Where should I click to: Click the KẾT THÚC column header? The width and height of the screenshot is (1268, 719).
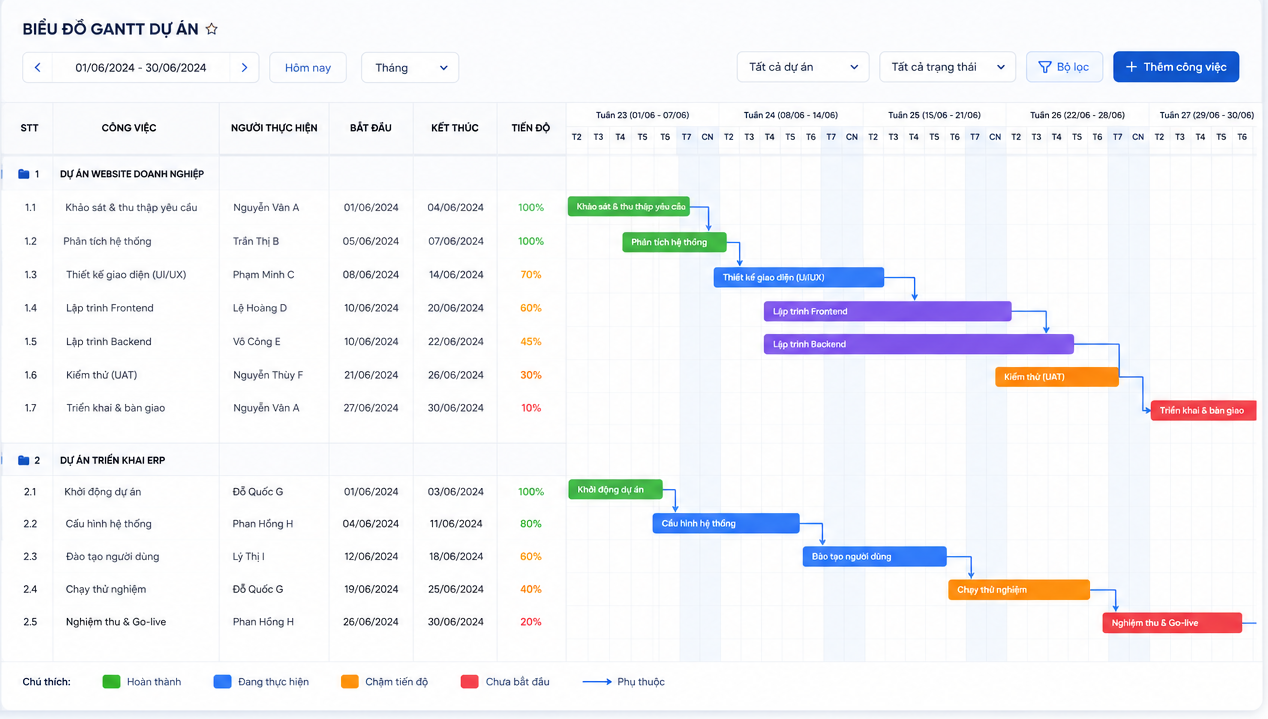click(455, 128)
